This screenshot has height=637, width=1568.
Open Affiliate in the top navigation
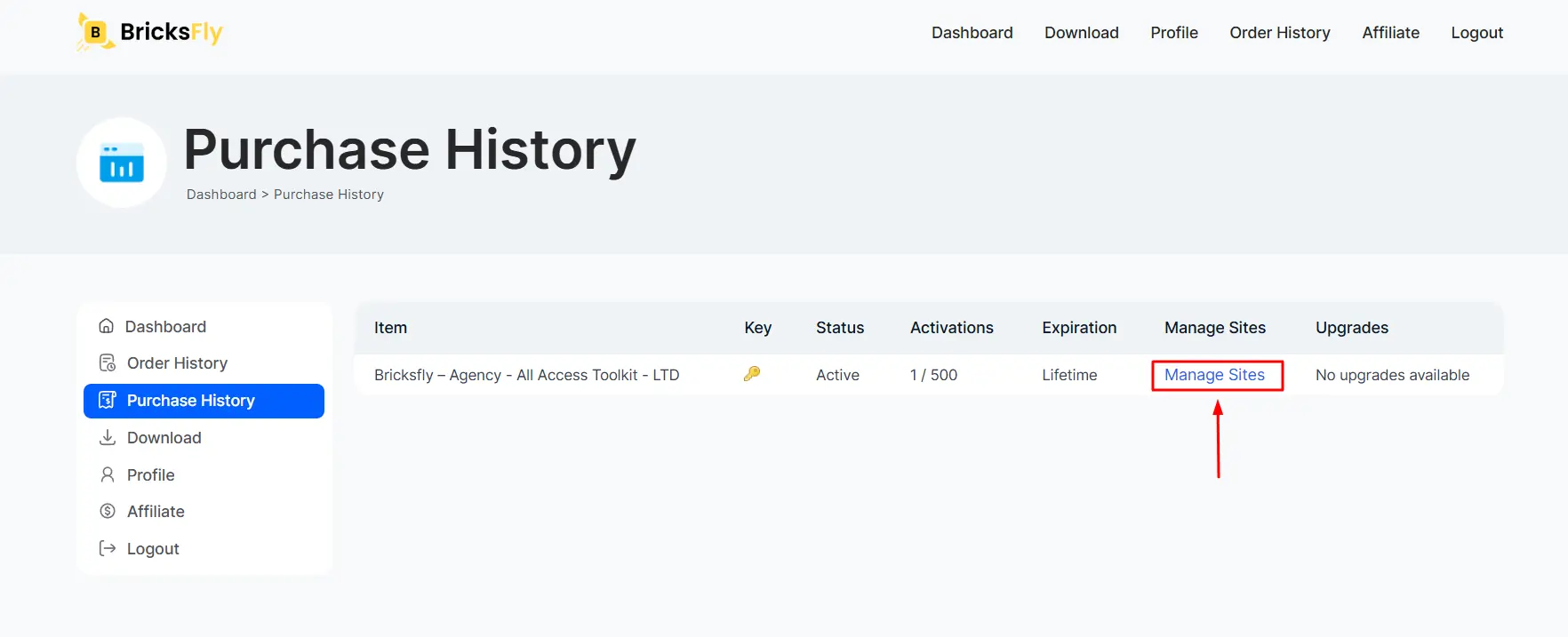tap(1390, 33)
